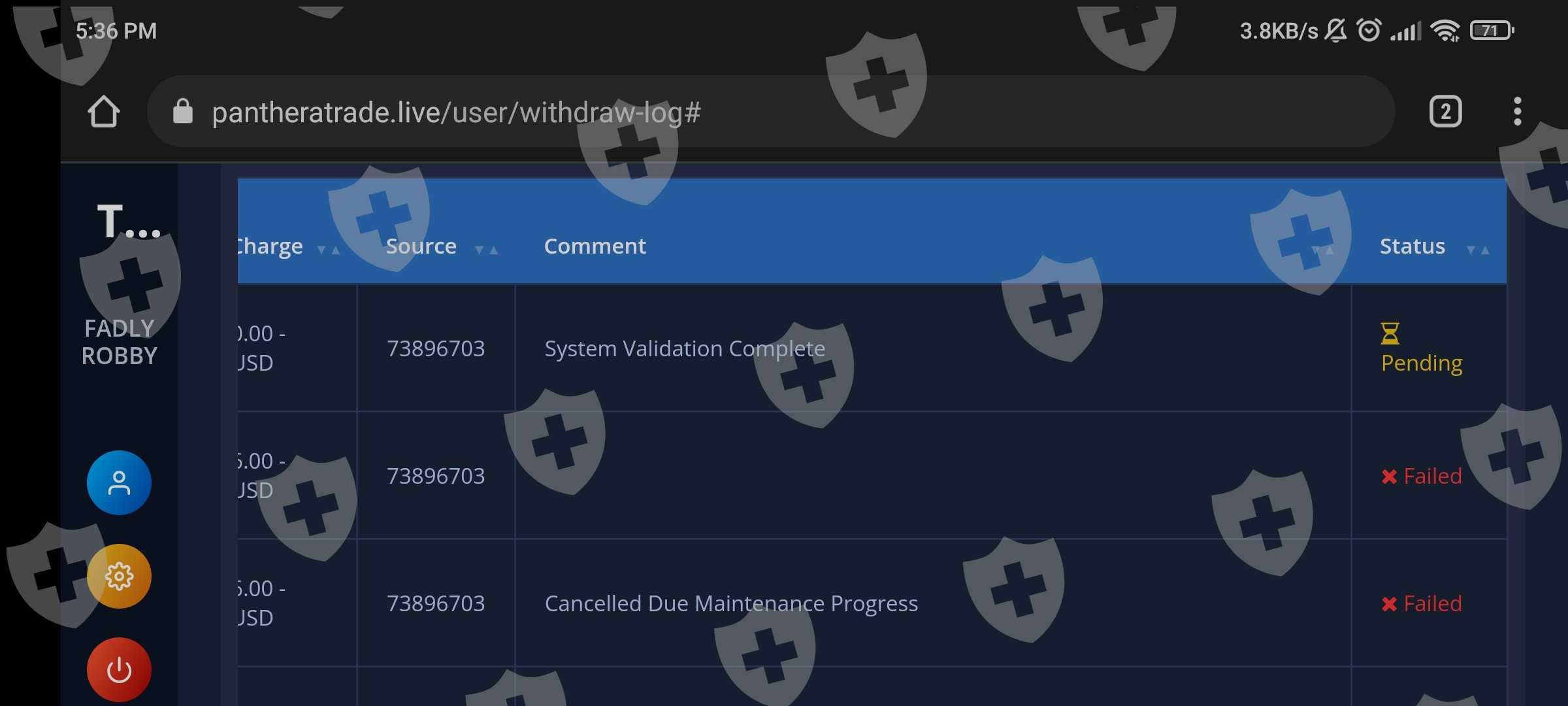Sort table by Charge column arrows
The height and width of the screenshot is (706, 1568).
328,250
